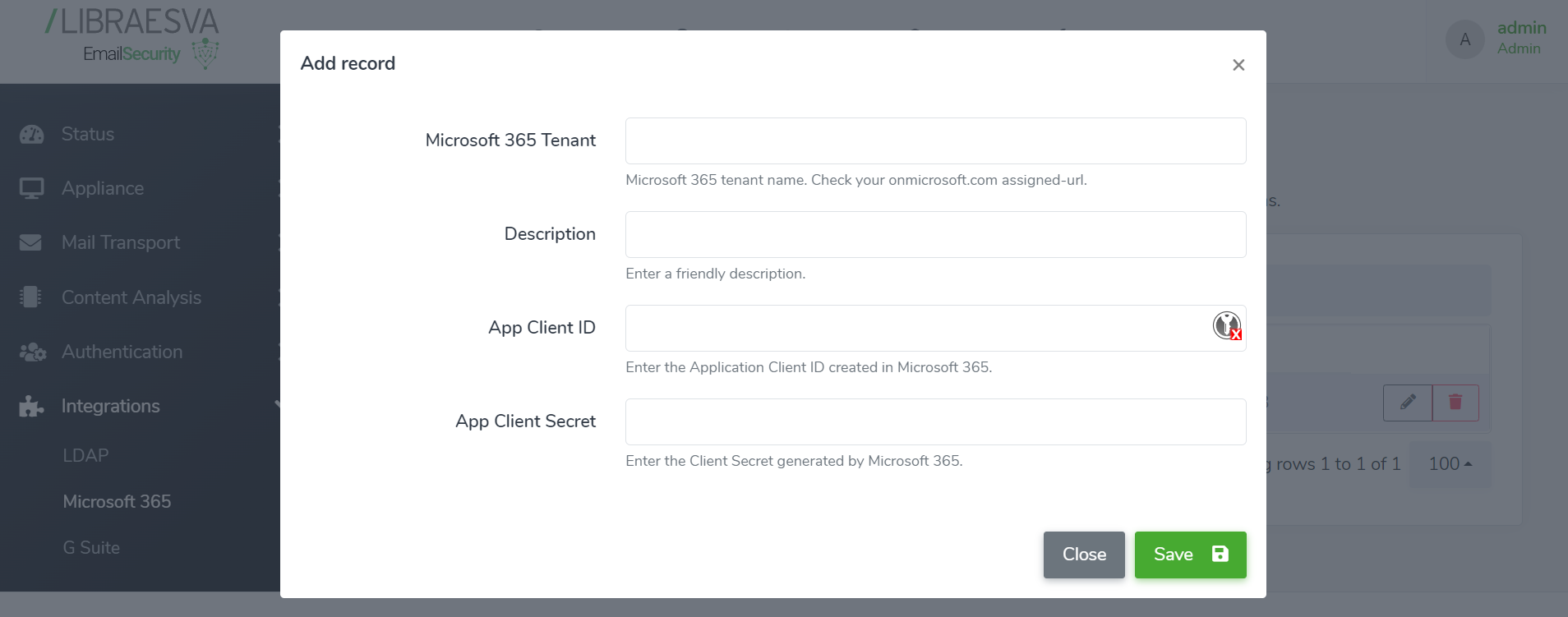This screenshot has width=1568, height=617.
Task: Focus the Description text field
Action: tap(935, 234)
